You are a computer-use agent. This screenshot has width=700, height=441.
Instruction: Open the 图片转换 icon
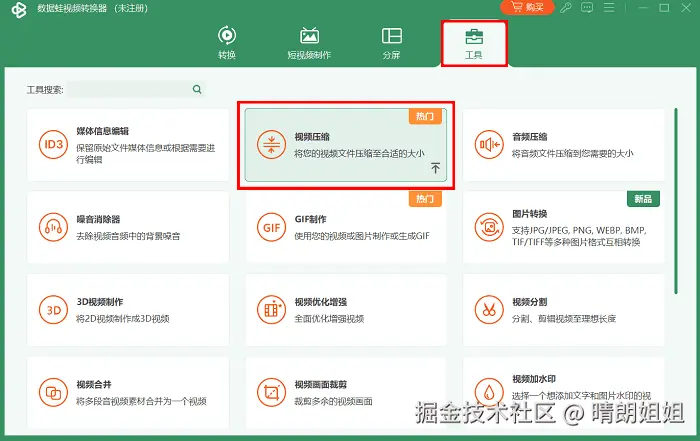click(489, 227)
